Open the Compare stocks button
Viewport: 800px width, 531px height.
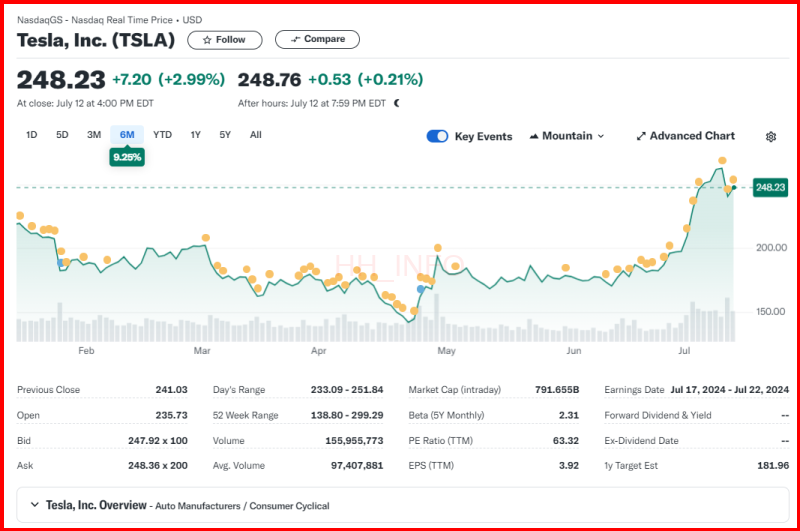317,39
